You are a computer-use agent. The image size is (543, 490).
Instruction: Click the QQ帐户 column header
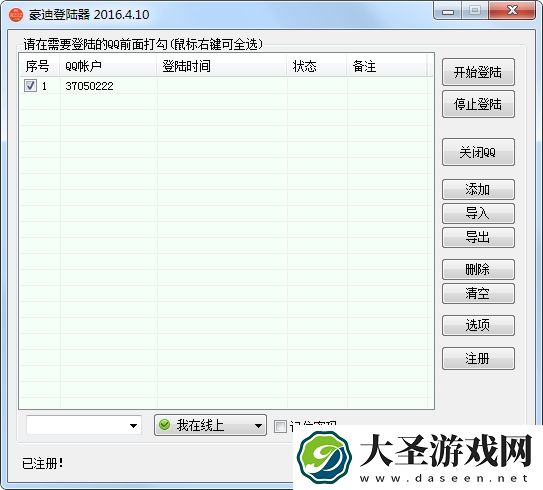(108, 66)
